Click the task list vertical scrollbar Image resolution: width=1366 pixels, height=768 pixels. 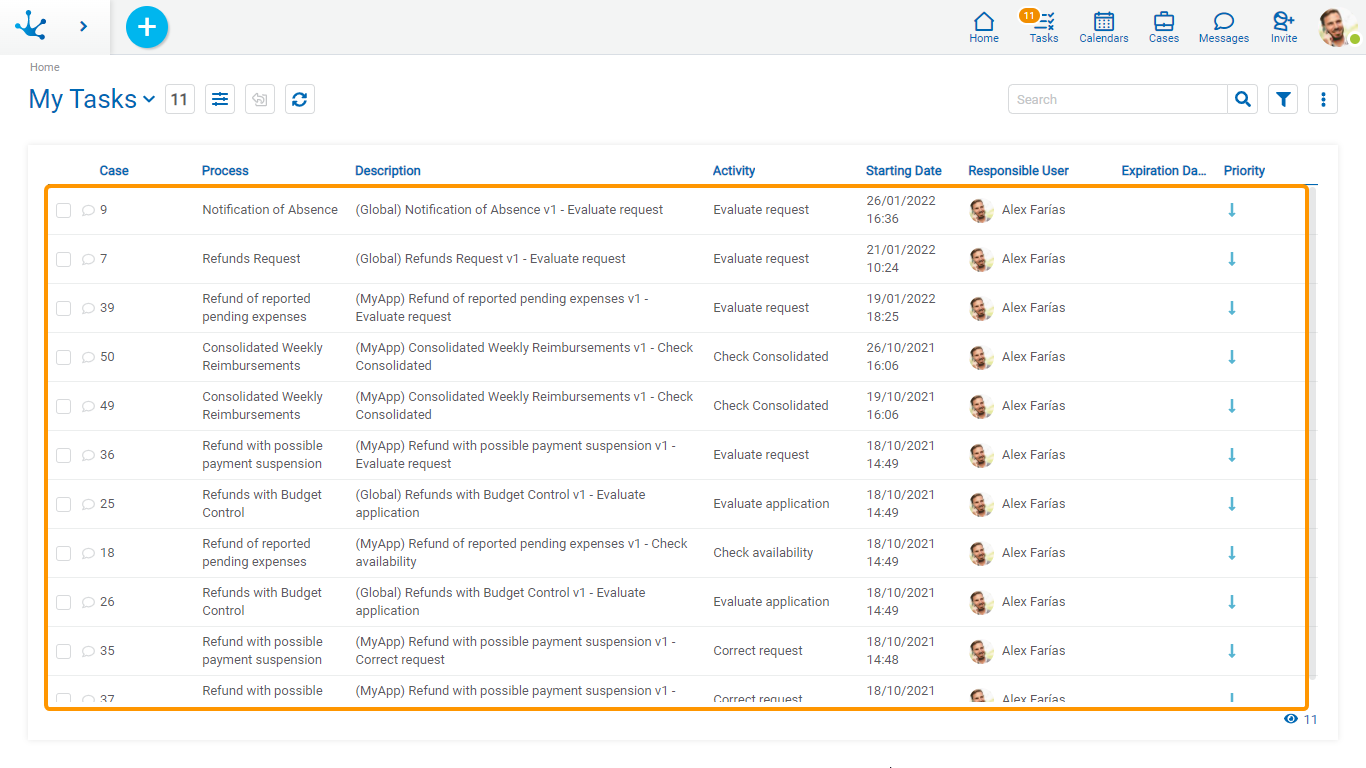click(x=1312, y=434)
